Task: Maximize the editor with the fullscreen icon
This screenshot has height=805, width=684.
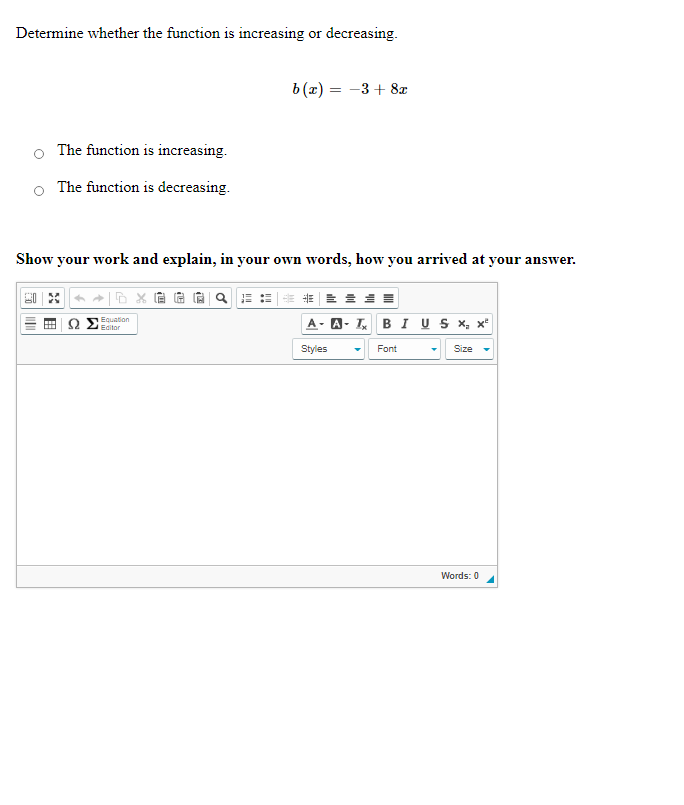Action: [x=54, y=298]
